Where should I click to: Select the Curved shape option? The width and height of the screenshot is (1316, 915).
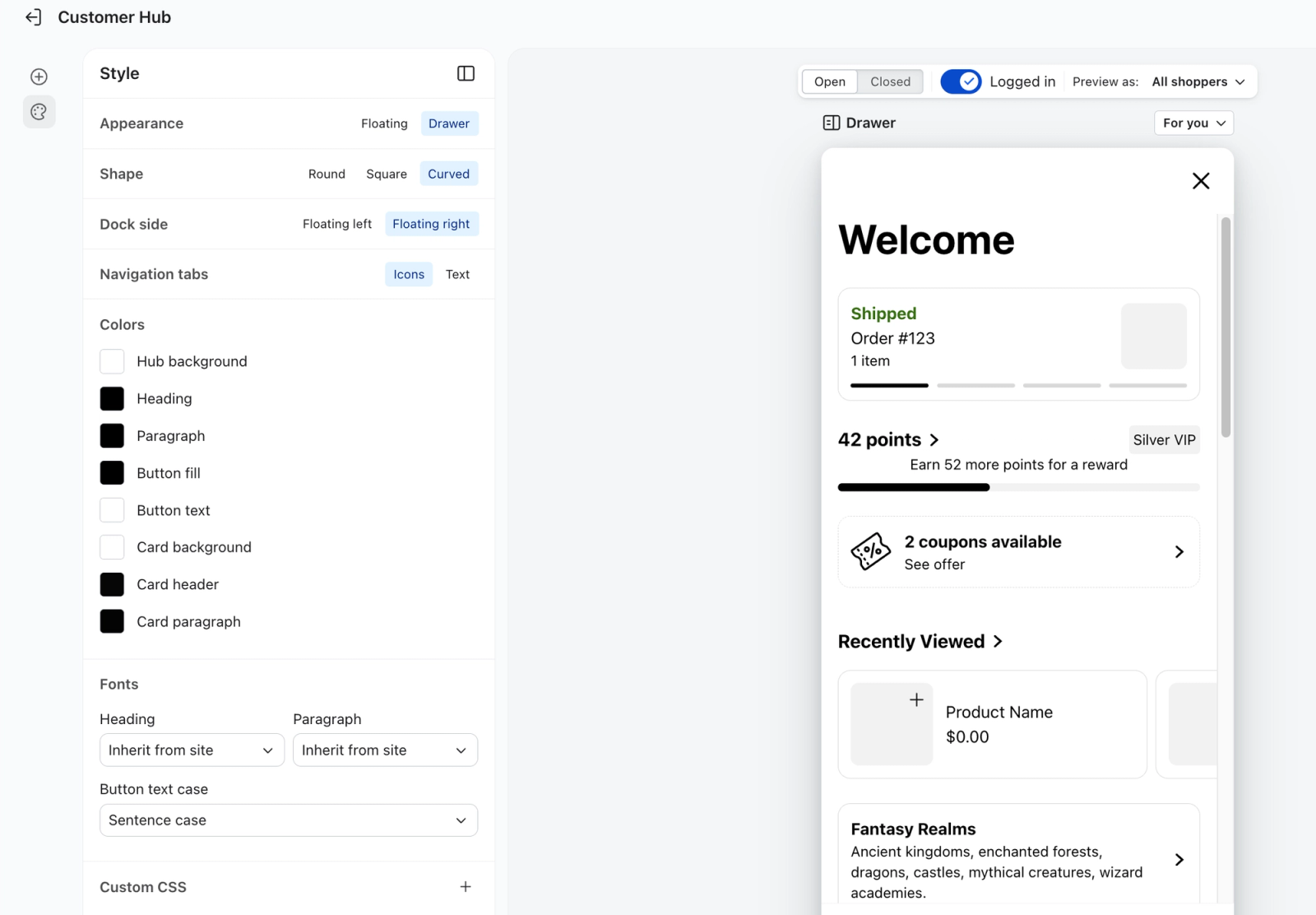(449, 174)
